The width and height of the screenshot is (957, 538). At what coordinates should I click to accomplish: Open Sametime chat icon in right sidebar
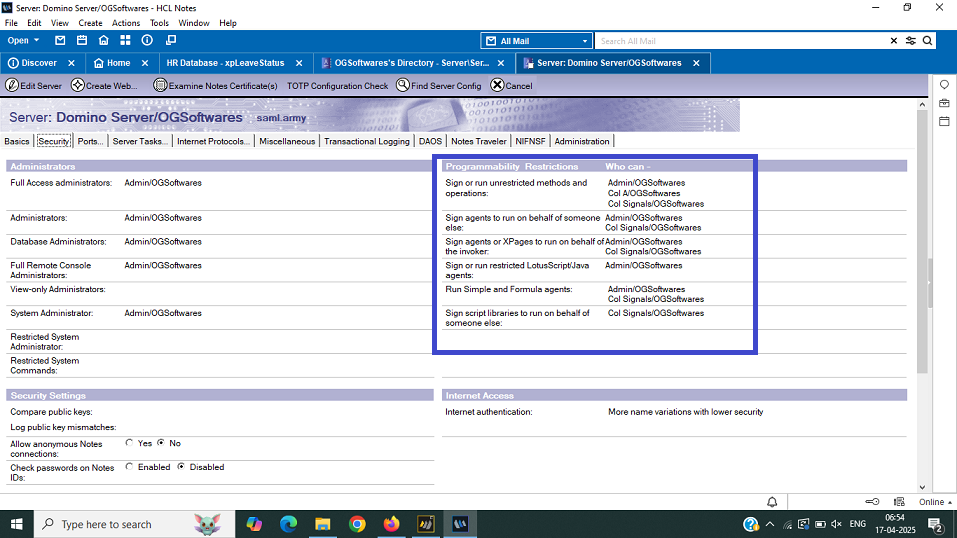pos(944,85)
